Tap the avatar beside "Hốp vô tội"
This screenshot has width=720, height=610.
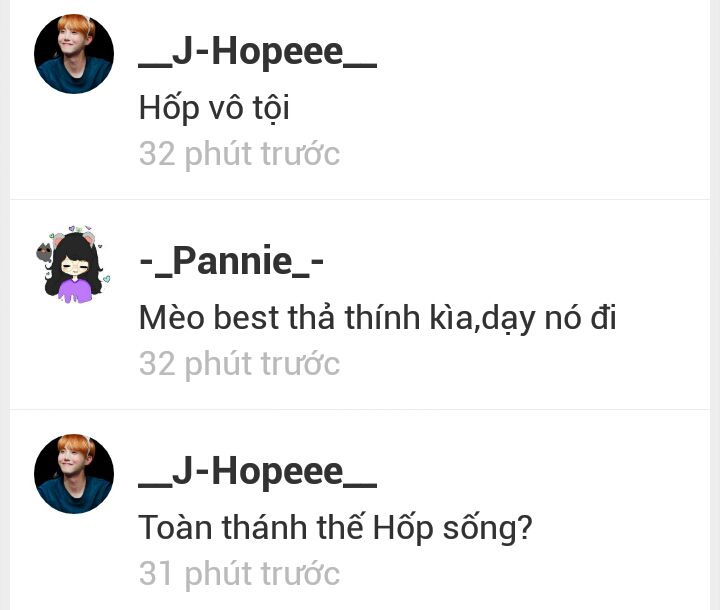click(74, 55)
